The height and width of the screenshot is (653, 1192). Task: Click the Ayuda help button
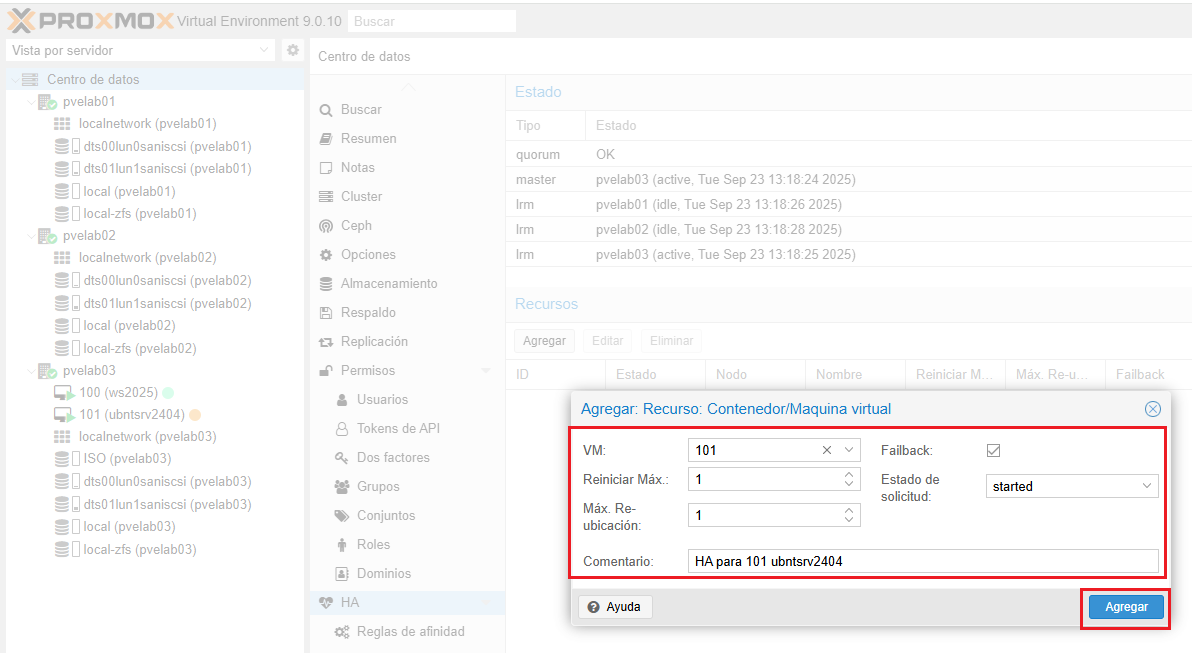[x=615, y=607]
